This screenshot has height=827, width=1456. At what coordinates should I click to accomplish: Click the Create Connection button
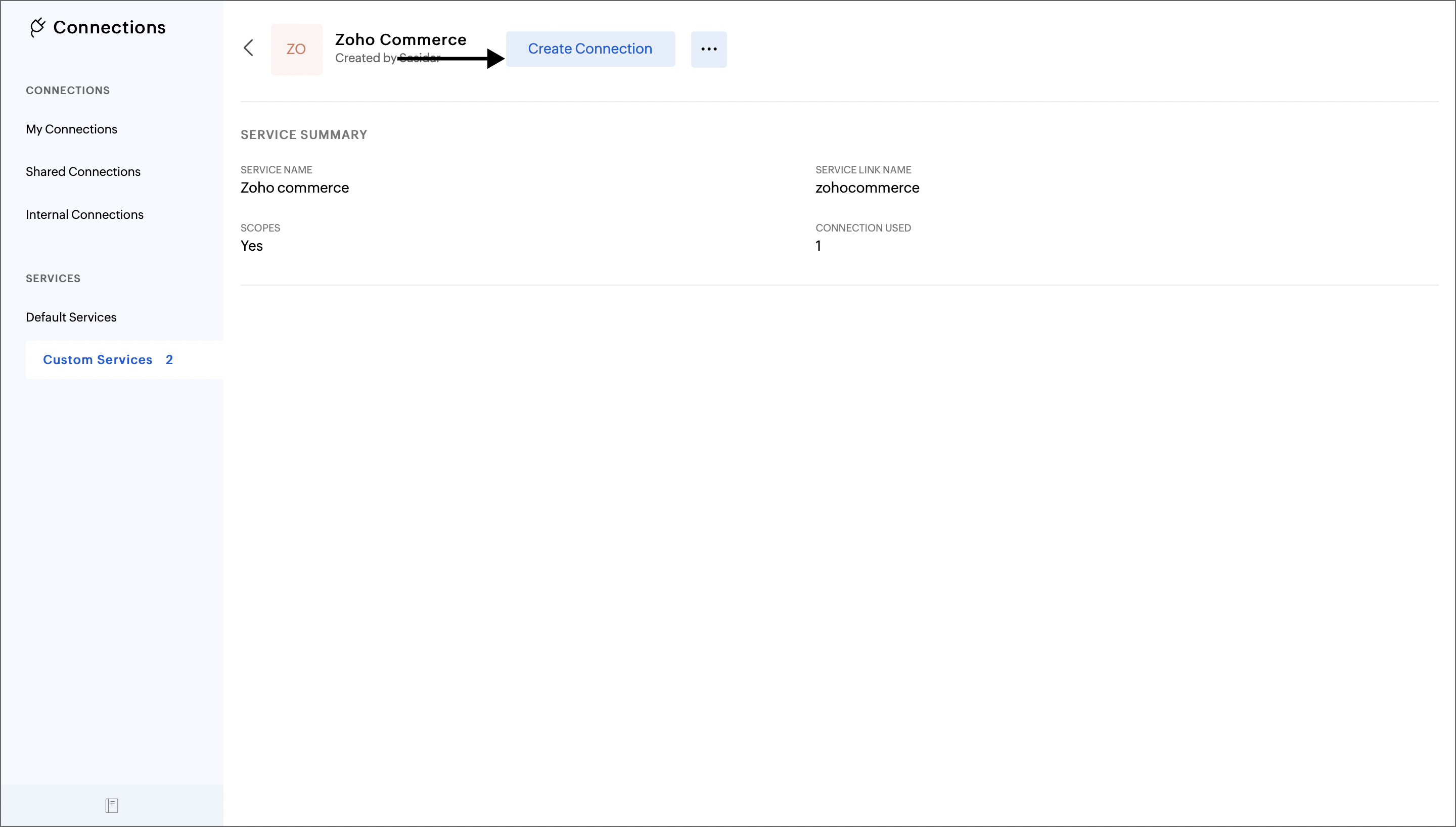[590, 49]
